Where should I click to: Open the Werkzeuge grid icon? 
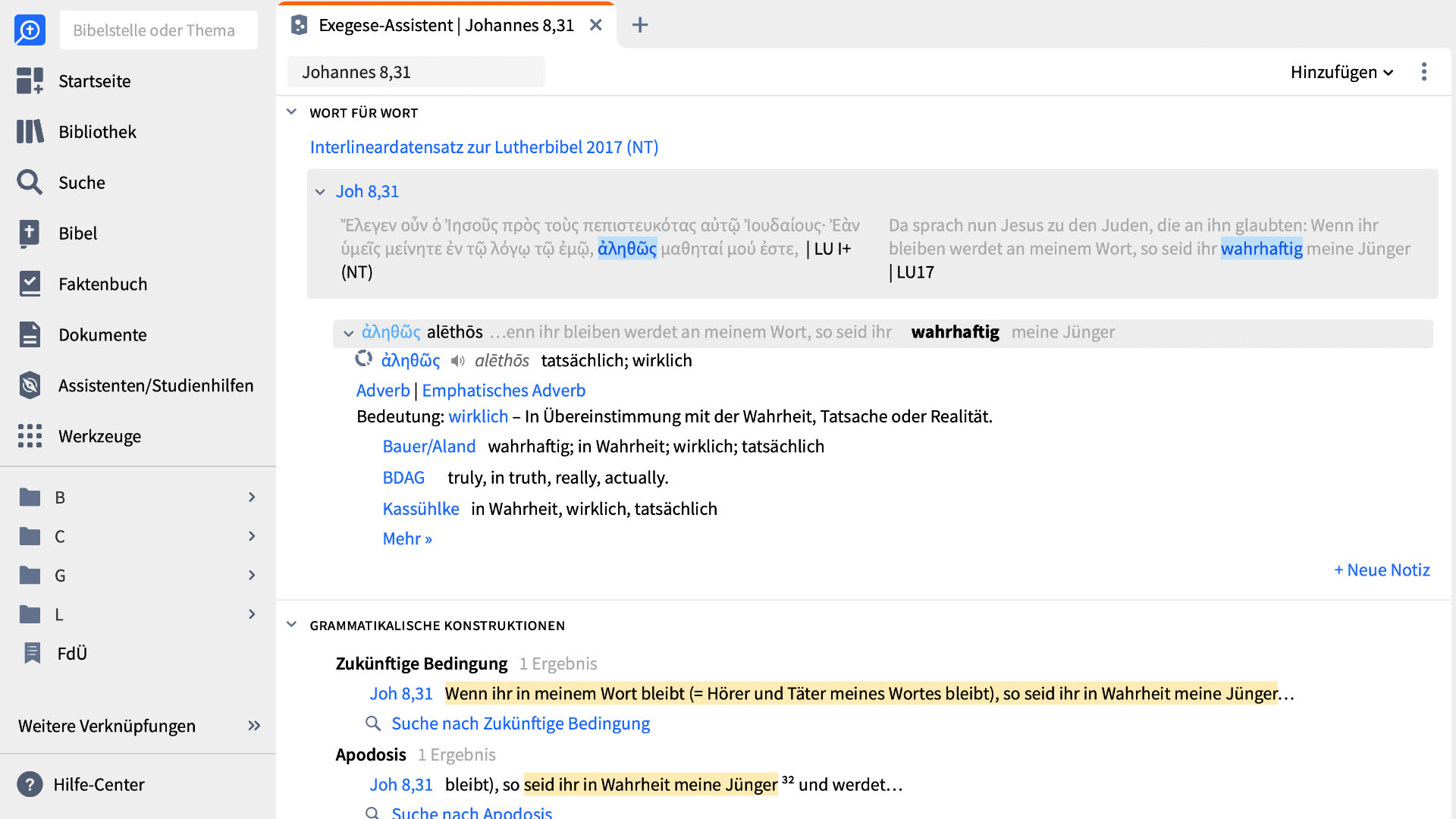tap(30, 436)
